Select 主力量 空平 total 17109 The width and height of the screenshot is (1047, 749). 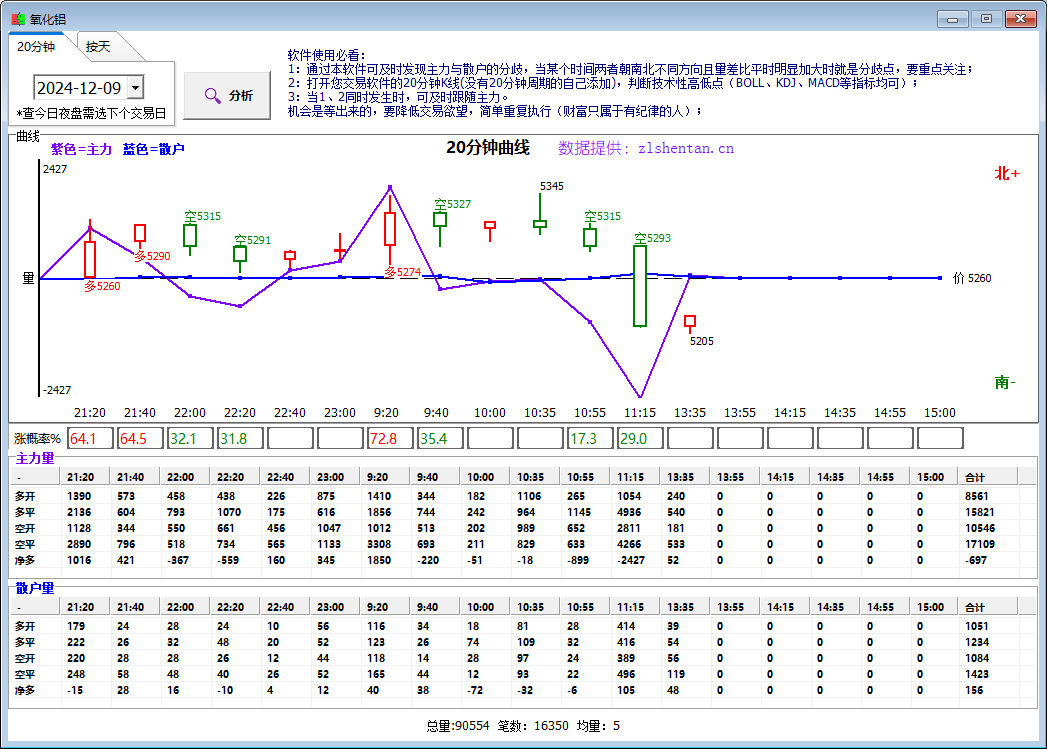tap(980, 544)
